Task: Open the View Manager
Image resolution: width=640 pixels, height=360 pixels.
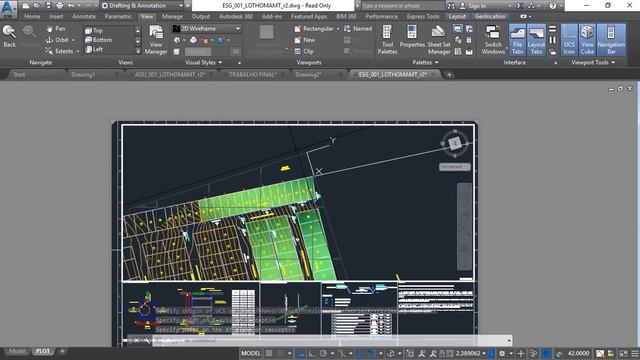Action: 156,40
